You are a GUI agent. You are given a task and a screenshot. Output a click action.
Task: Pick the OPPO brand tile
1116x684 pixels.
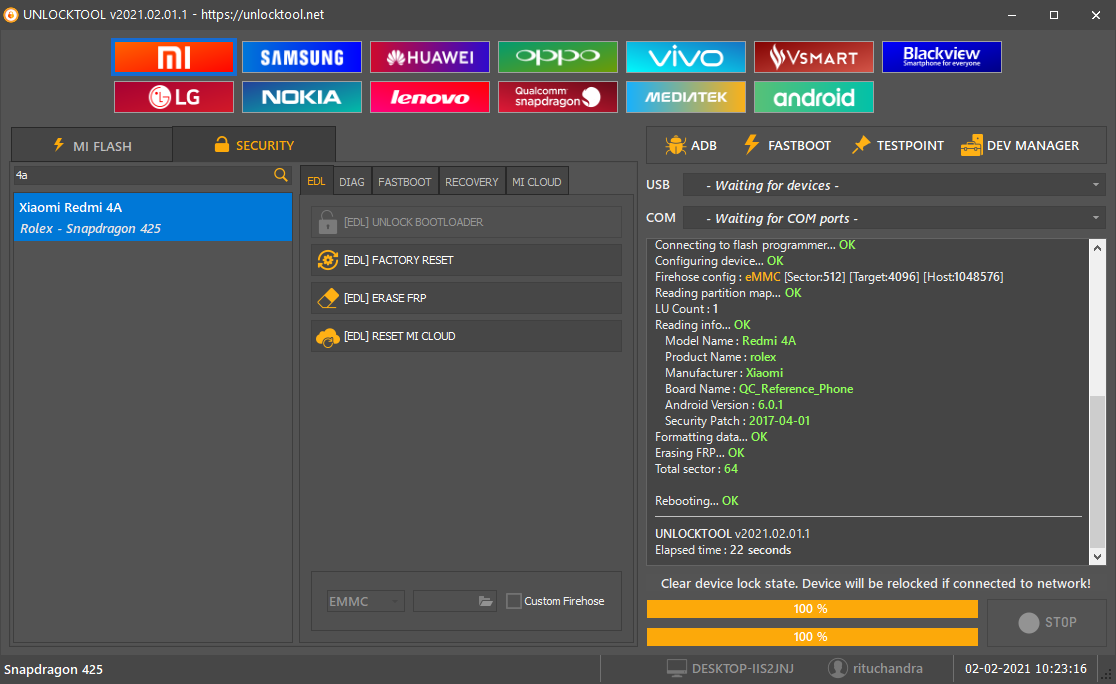click(x=558, y=57)
